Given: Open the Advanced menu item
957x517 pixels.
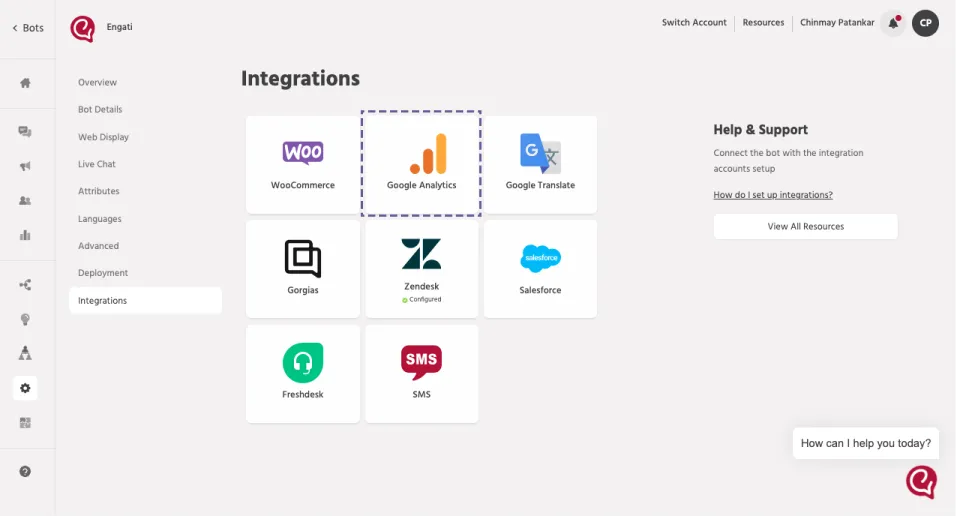Looking at the screenshot, I should (x=98, y=246).
